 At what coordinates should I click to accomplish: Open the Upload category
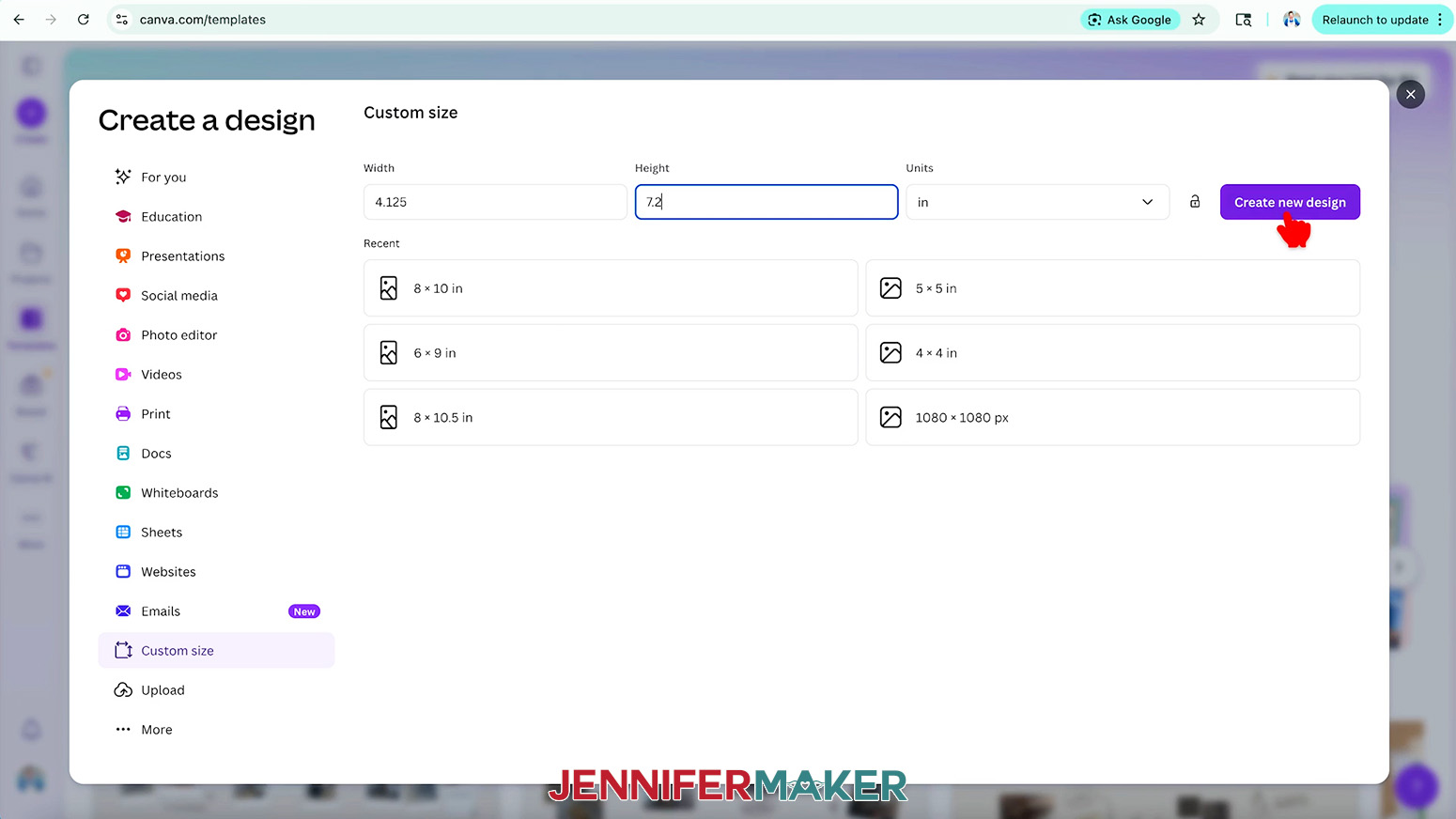[216, 689]
